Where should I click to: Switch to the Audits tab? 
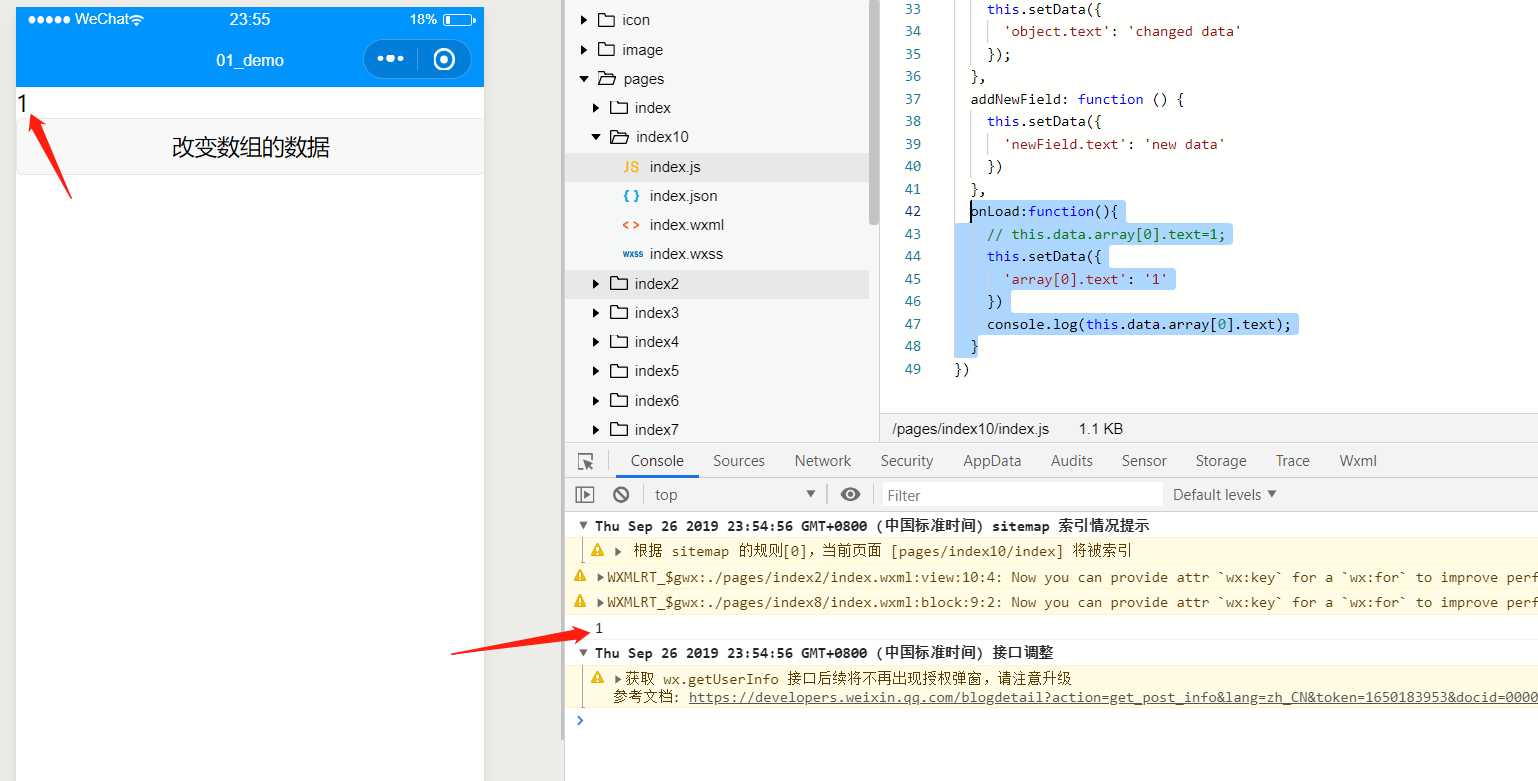tap(1072, 461)
